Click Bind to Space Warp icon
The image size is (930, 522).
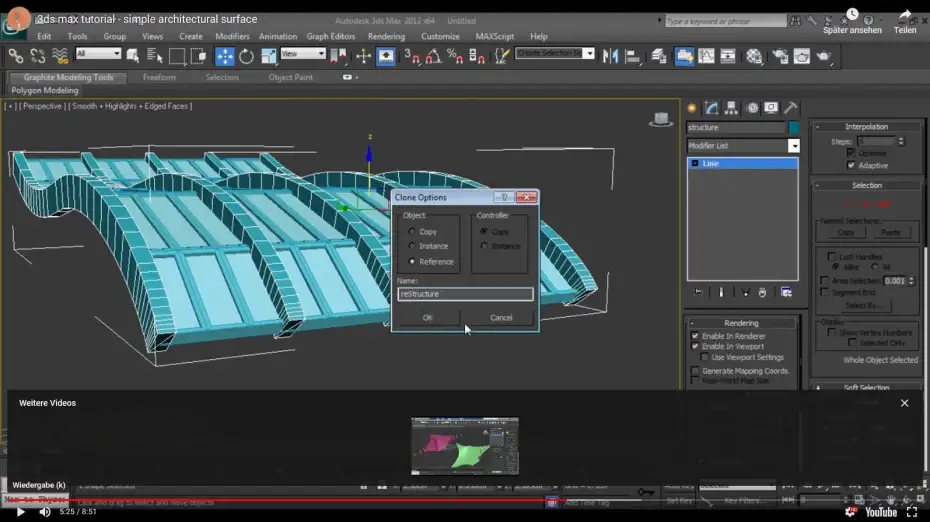[59, 56]
